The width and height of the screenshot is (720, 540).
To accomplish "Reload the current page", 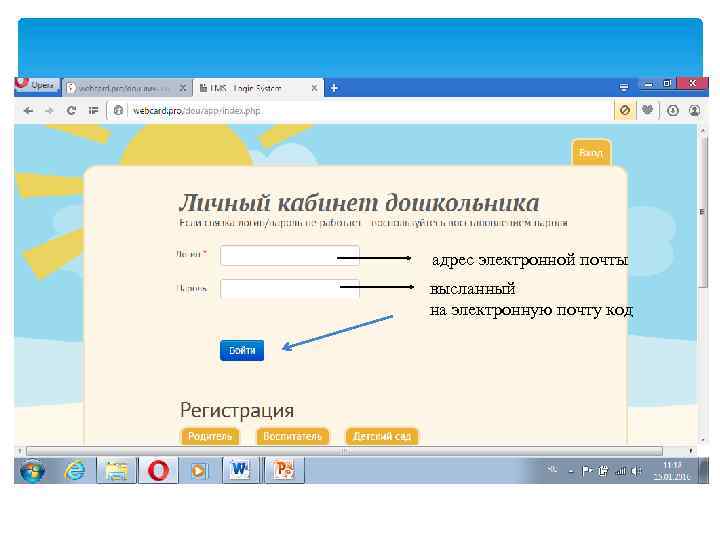I will point(71,111).
